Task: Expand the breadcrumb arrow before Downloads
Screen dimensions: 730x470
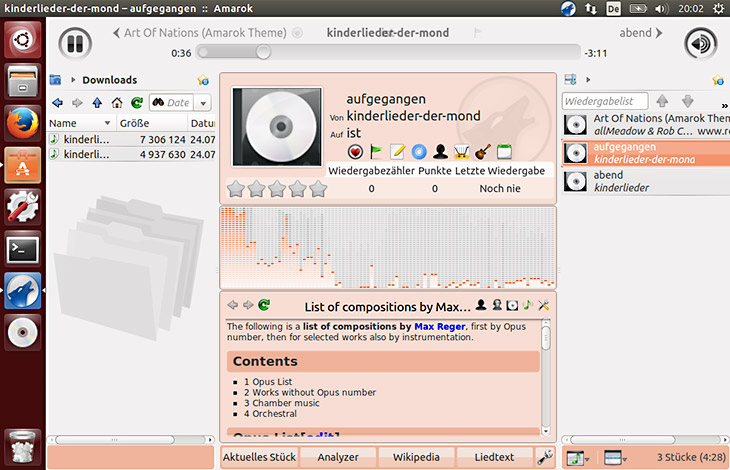Action: pyautogui.click(x=73, y=80)
